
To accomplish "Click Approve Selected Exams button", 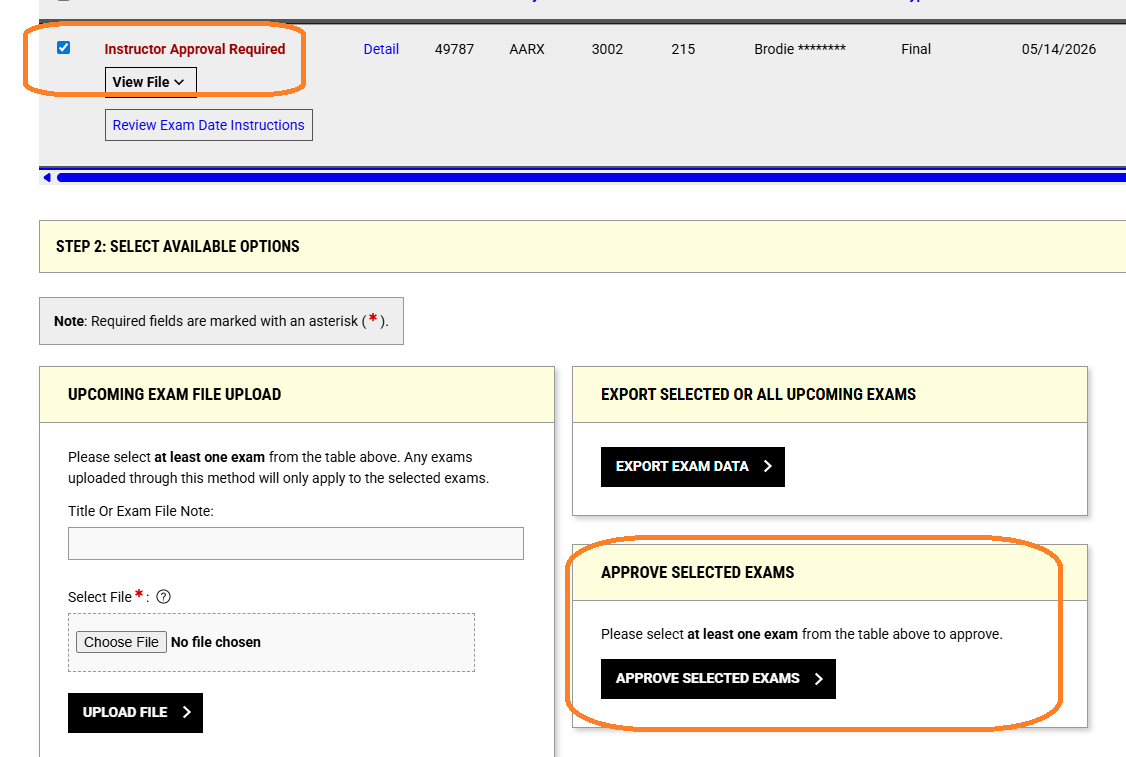I will [x=718, y=679].
